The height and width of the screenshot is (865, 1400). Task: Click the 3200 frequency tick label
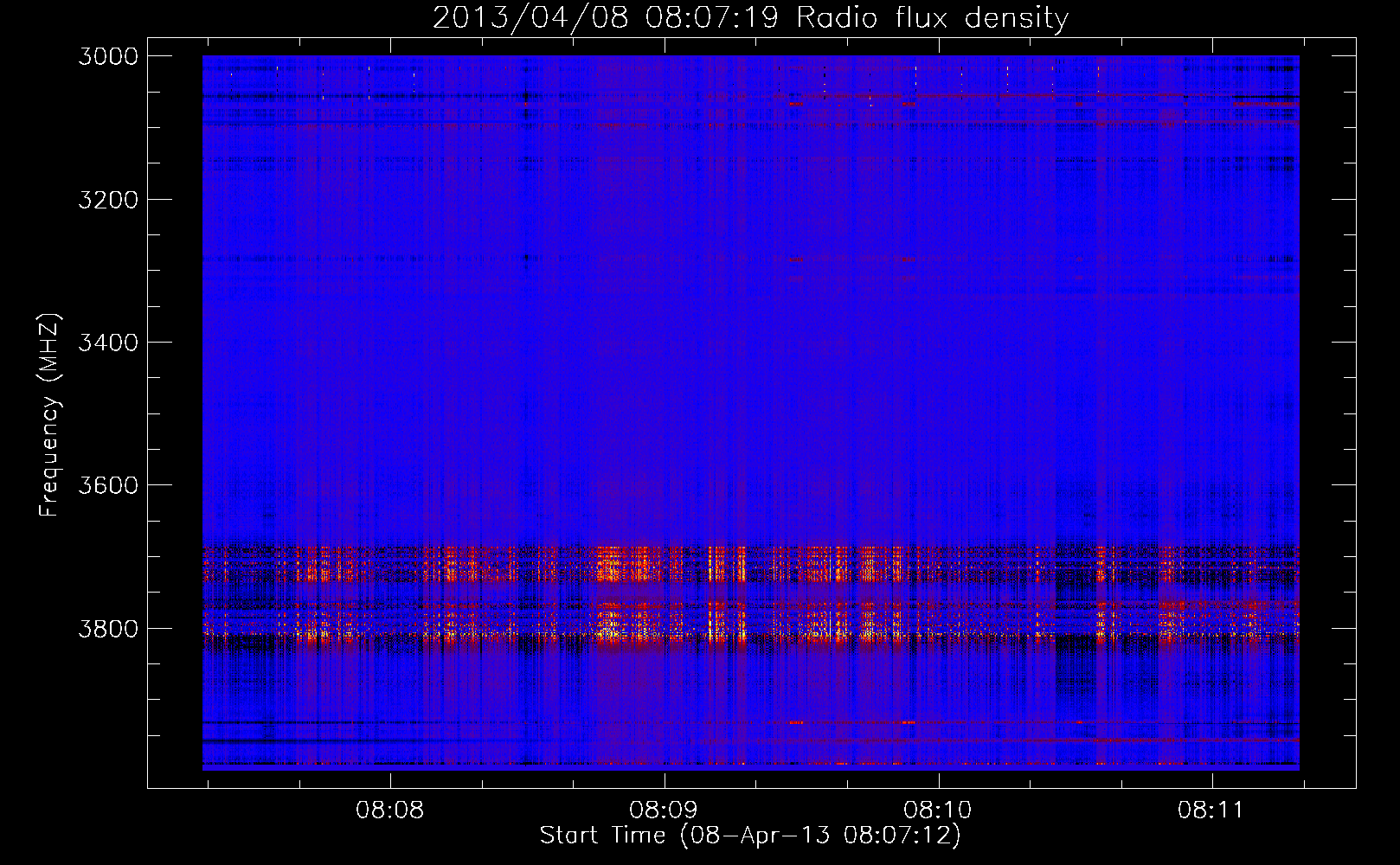(108, 199)
